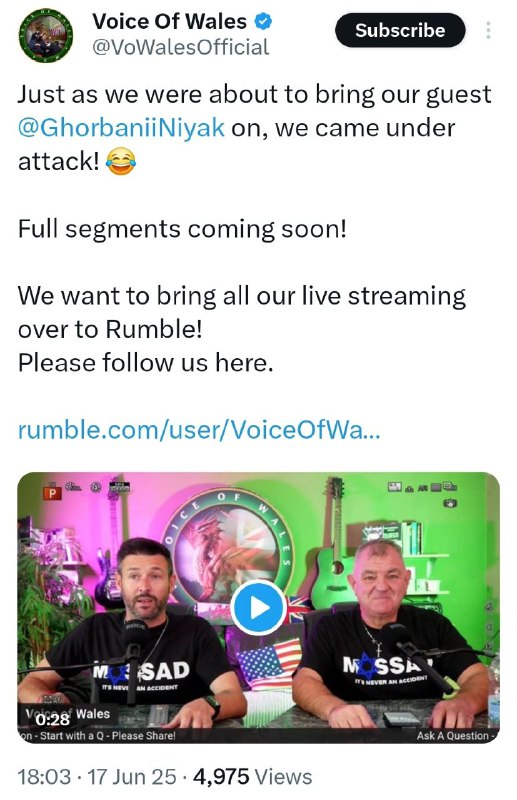Click the round timer icon in video overlay
Viewport: 517px width, 800px height.
tap(96, 487)
